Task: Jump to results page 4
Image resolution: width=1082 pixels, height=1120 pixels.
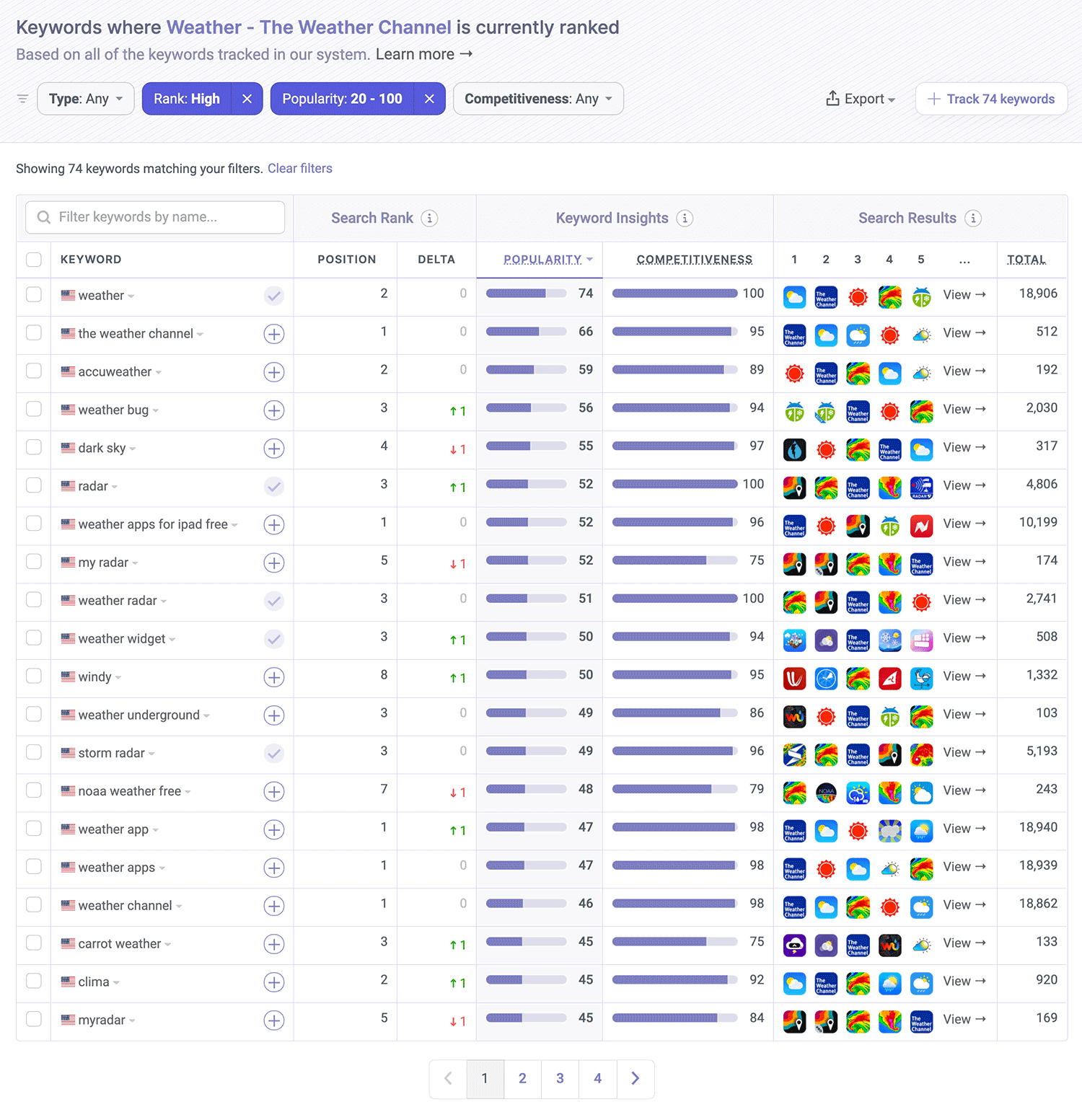Action: [x=597, y=1079]
